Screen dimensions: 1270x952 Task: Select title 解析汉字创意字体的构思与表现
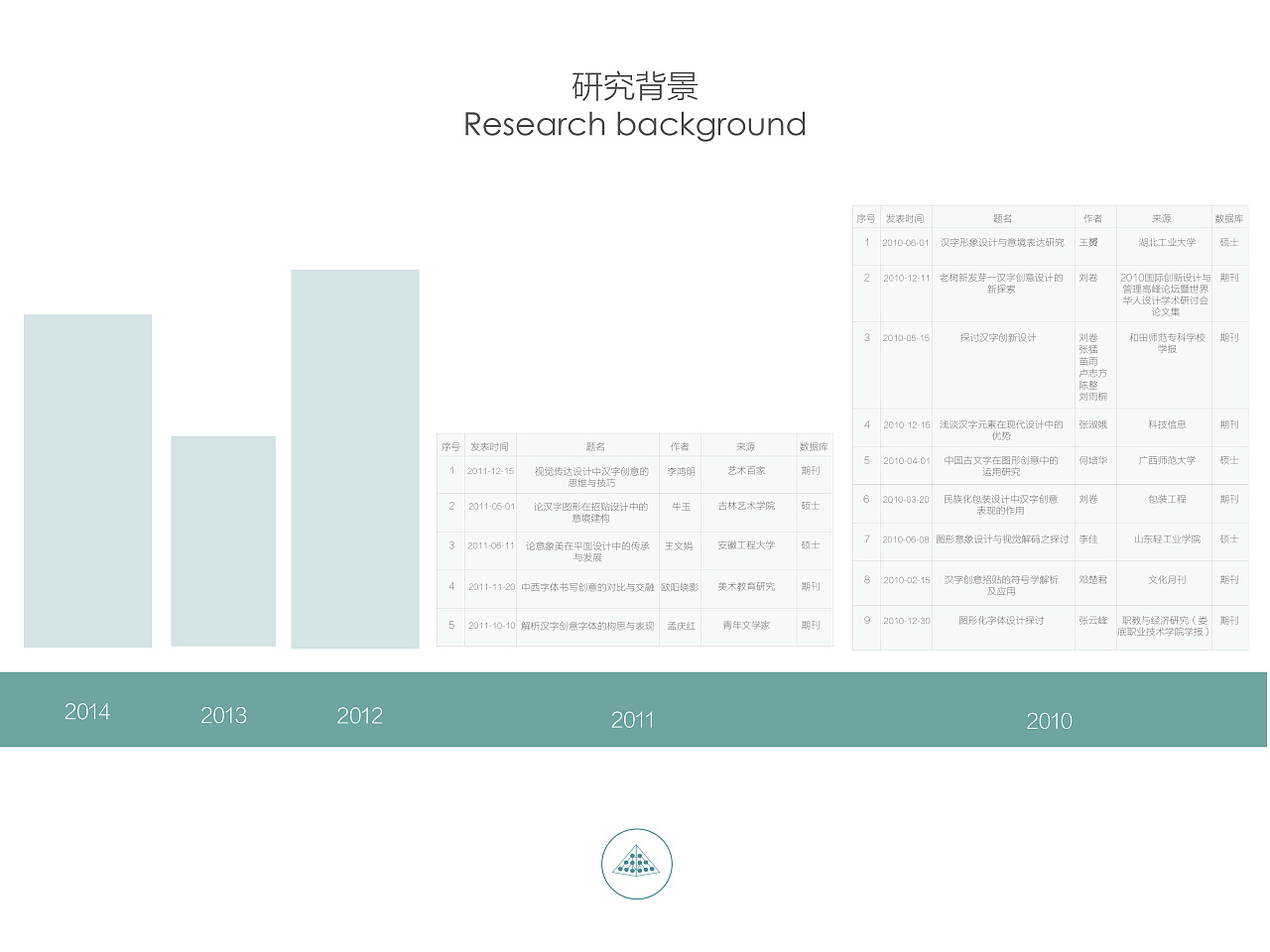click(587, 626)
